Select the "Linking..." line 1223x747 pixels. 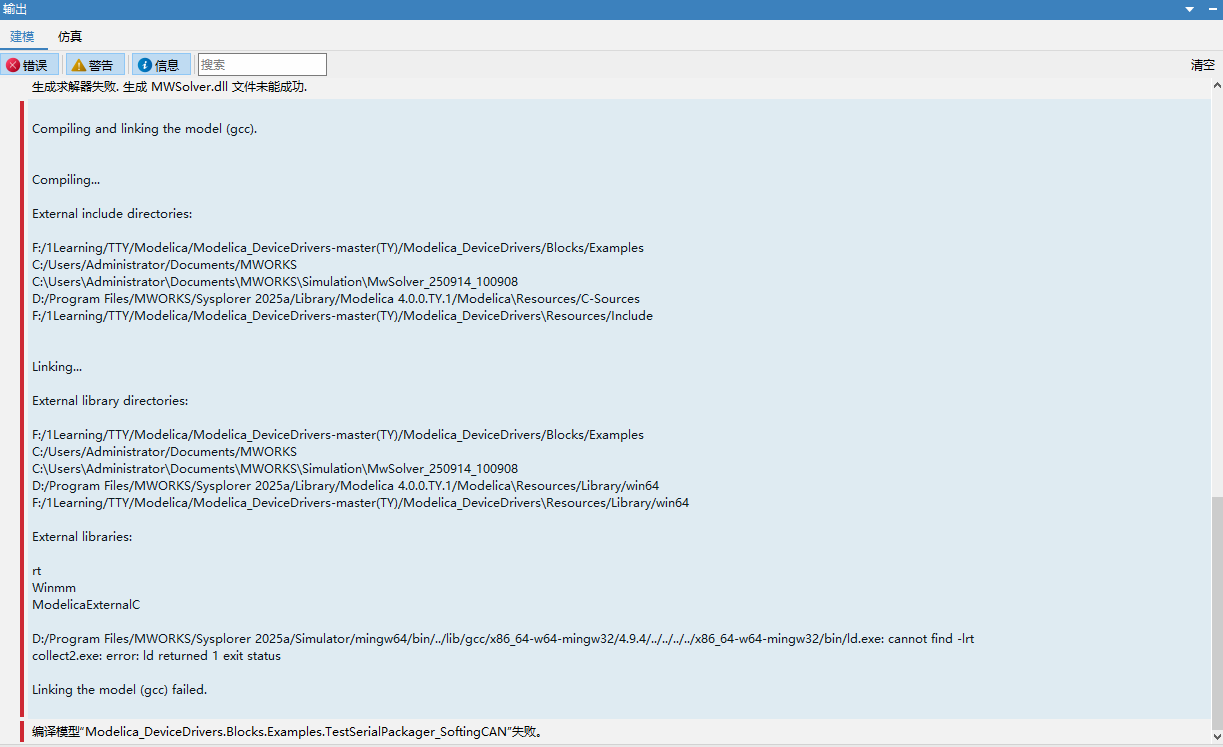tap(57, 367)
